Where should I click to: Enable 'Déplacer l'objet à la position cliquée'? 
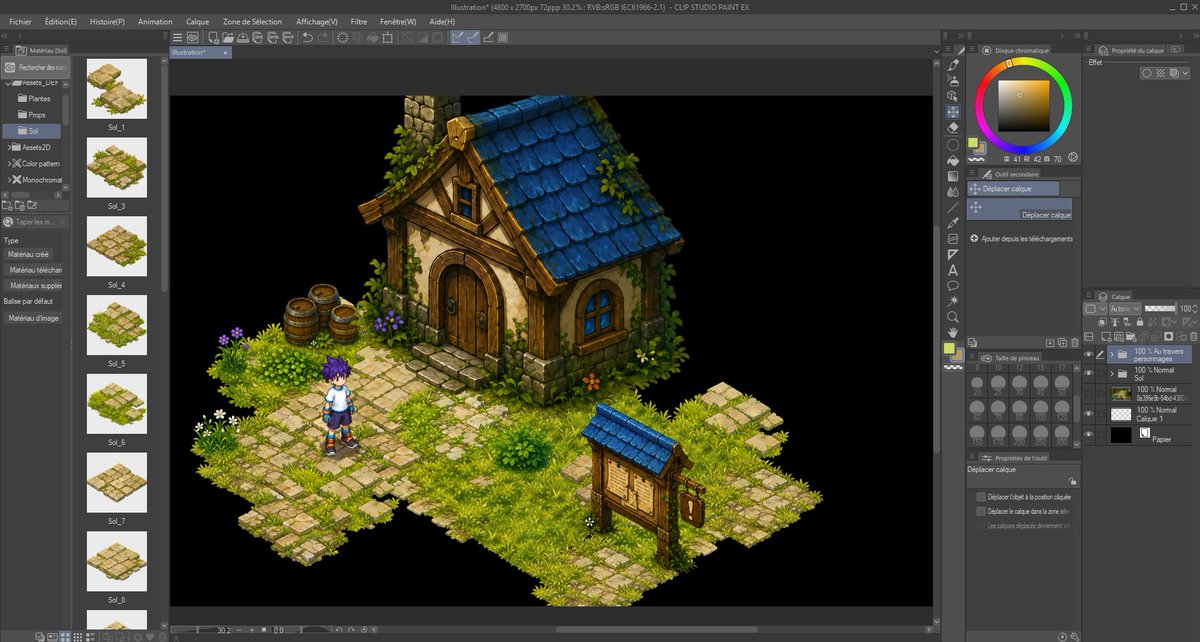pyautogui.click(x=981, y=497)
